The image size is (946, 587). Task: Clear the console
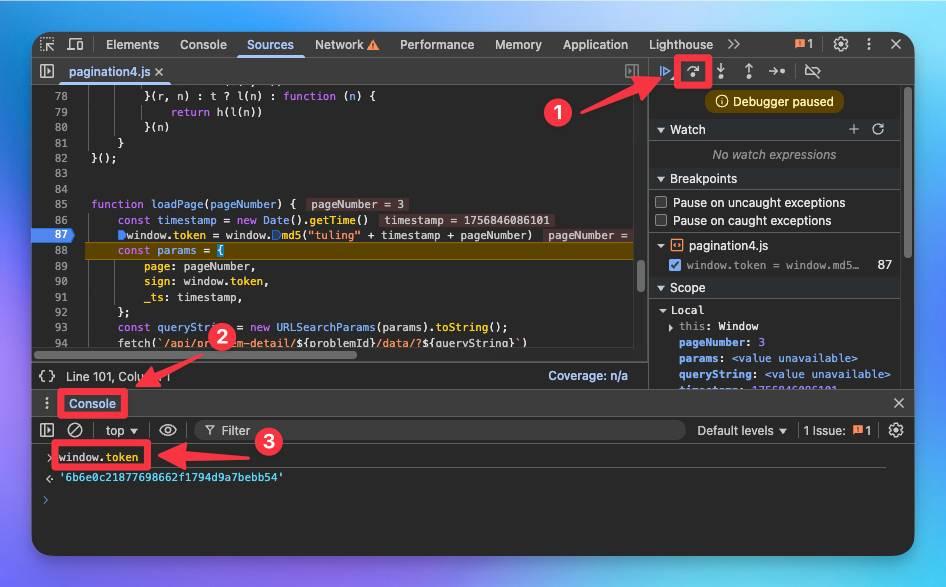(x=75, y=430)
